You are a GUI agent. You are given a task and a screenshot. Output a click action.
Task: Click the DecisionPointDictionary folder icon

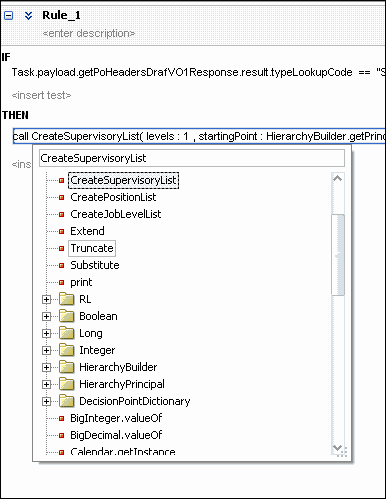tap(67, 401)
